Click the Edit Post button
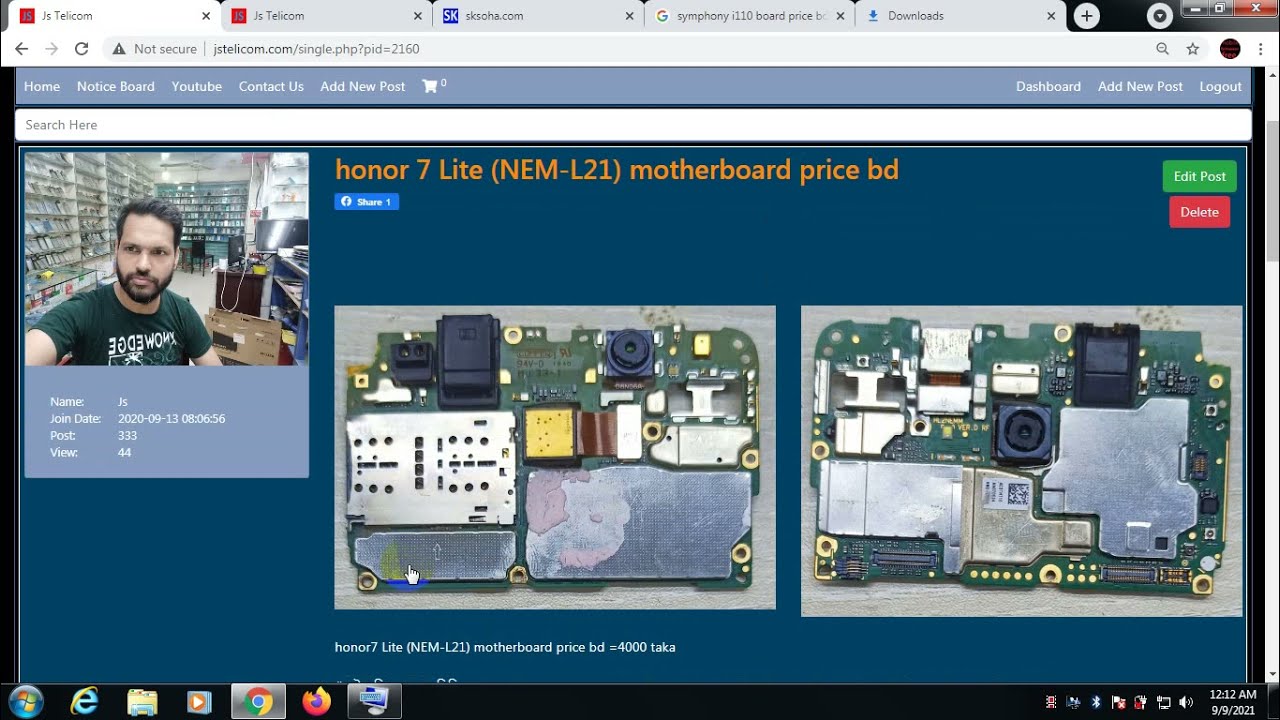This screenshot has height=720, width=1280. (x=1199, y=176)
